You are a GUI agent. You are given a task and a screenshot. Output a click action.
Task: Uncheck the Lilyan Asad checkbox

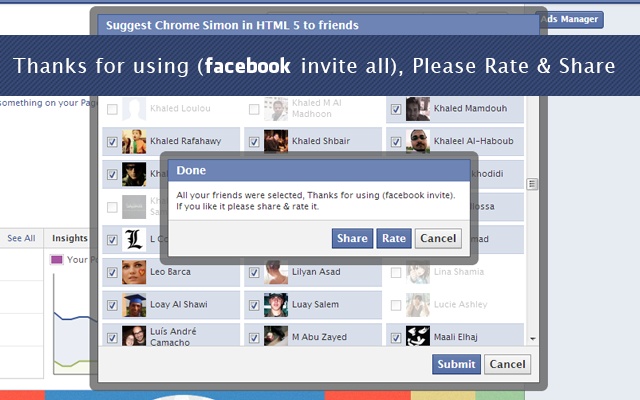coord(254,272)
